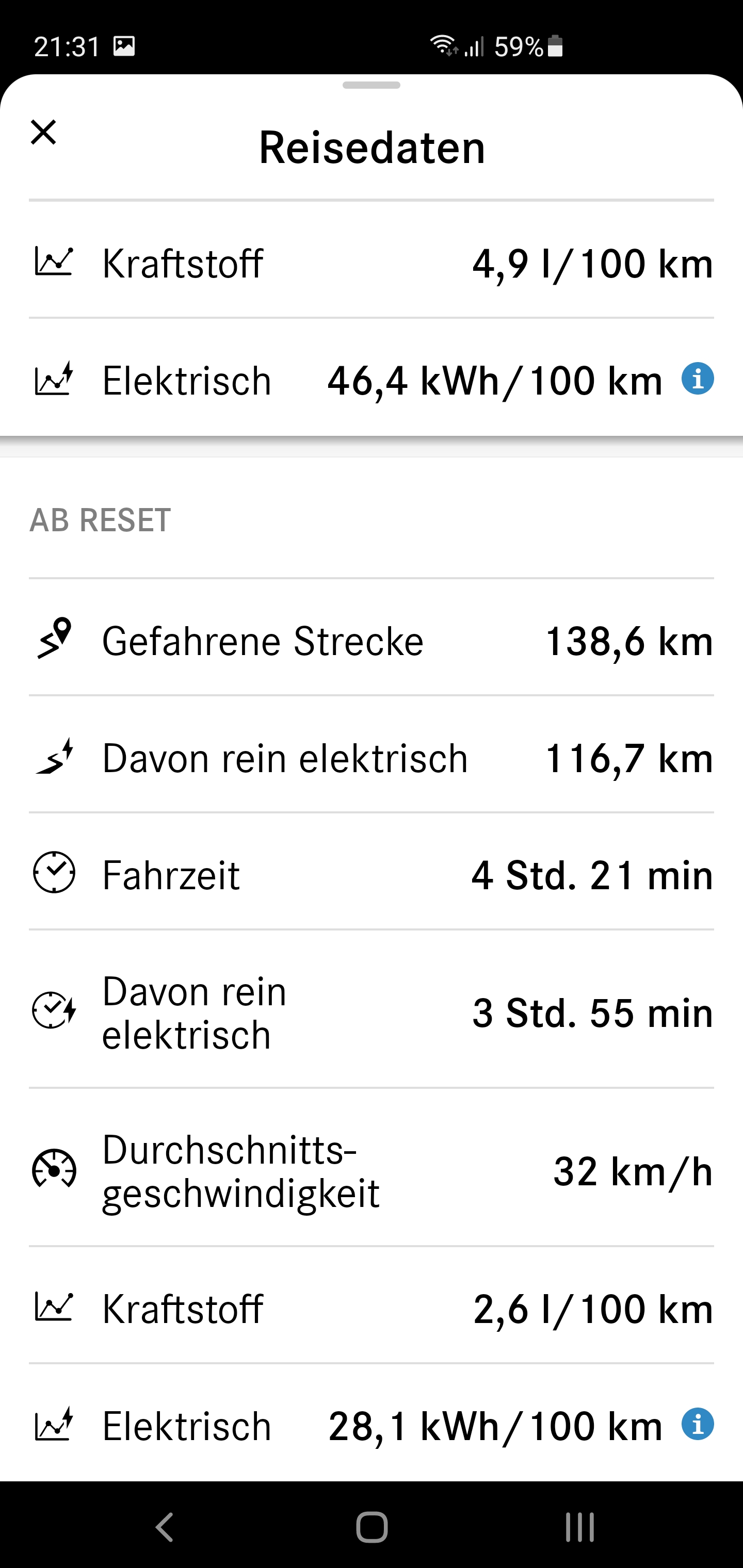
Task: Tap the speedometer icon for Durchschnittsgeschwindigkeit
Action: tap(54, 1169)
